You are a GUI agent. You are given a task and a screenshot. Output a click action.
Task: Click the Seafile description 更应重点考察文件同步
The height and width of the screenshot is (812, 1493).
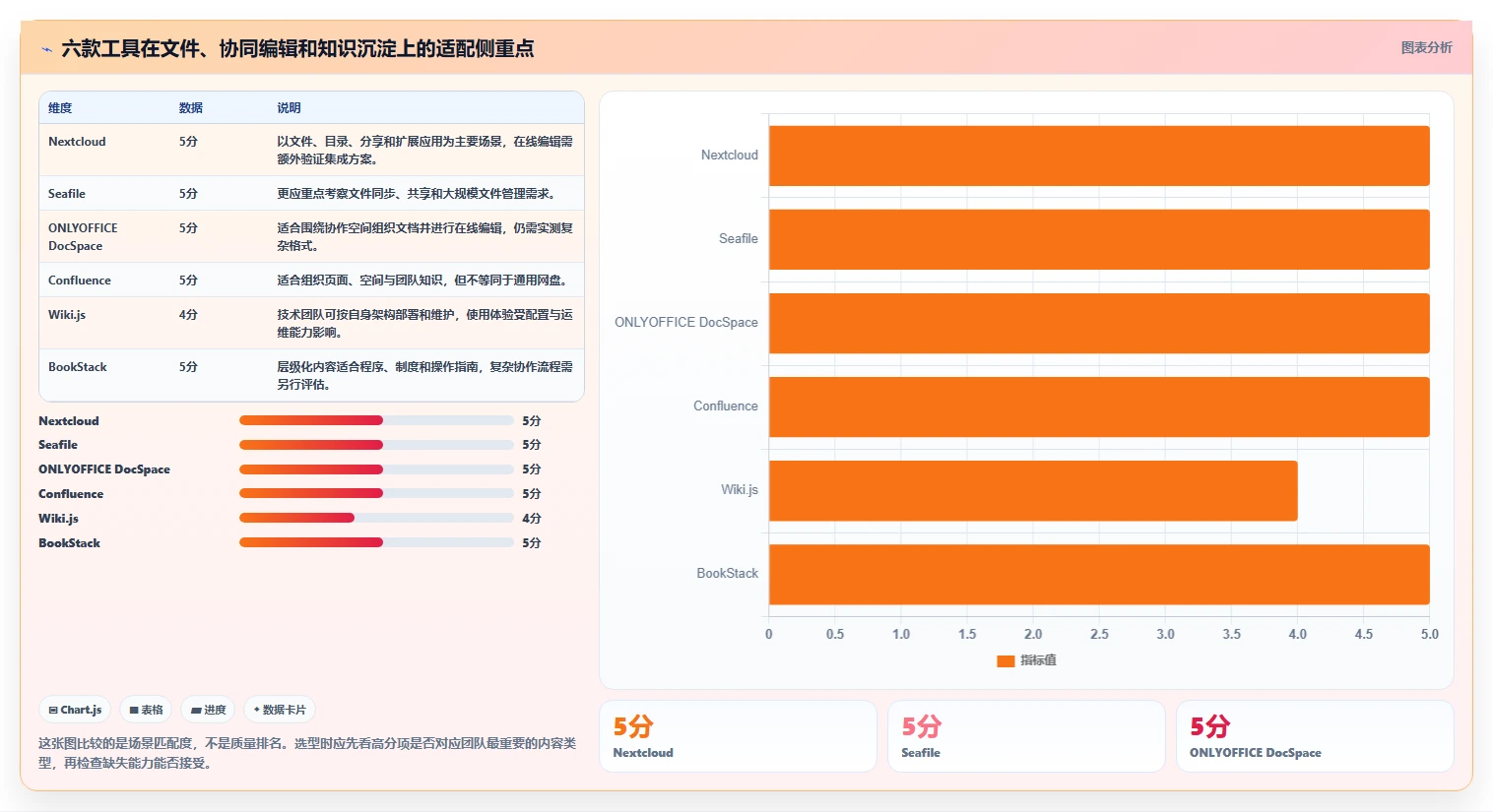pos(419,194)
